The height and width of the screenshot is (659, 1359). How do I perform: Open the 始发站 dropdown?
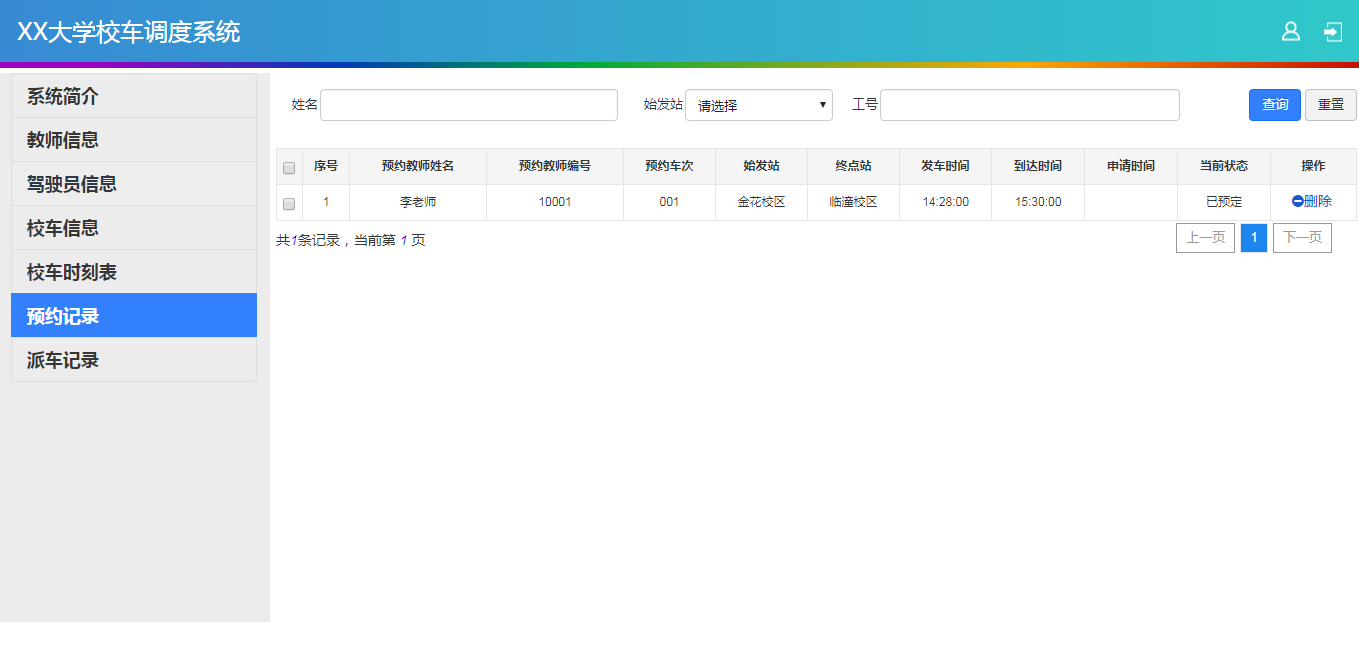click(x=759, y=105)
